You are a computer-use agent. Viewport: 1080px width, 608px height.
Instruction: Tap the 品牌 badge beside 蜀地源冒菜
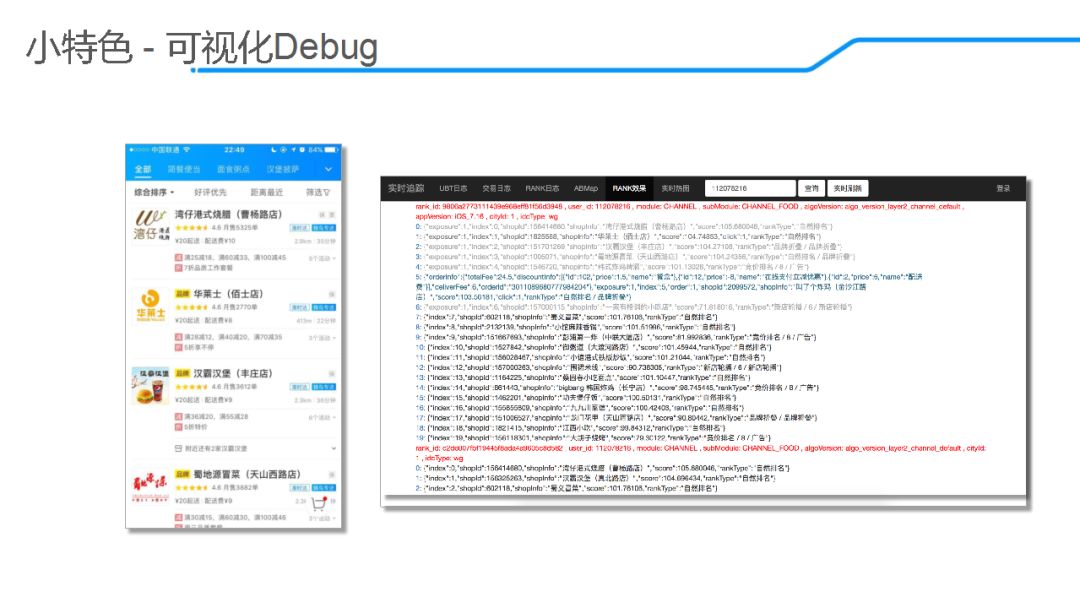point(182,474)
